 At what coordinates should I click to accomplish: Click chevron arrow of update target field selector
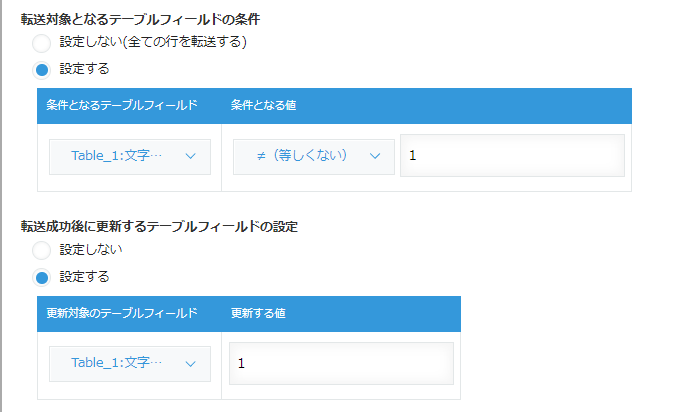point(190,364)
